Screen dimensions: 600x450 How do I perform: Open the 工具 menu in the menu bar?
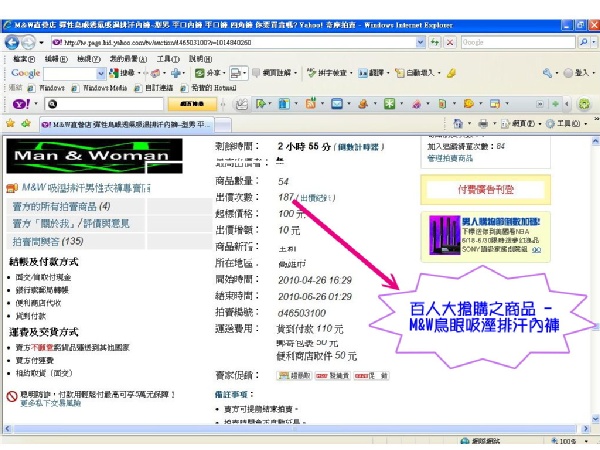[x=168, y=59]
